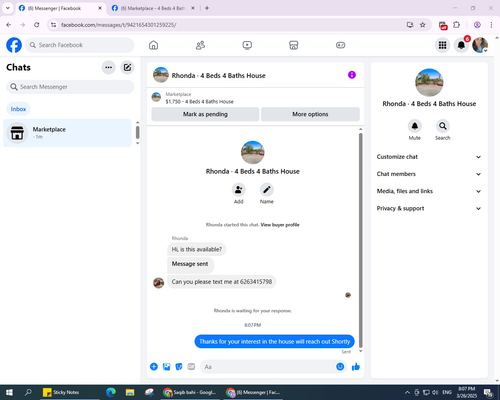The height and width of the screenshot is (400, 500).
Task: Expand Chat members section
Action: point(429,174)
